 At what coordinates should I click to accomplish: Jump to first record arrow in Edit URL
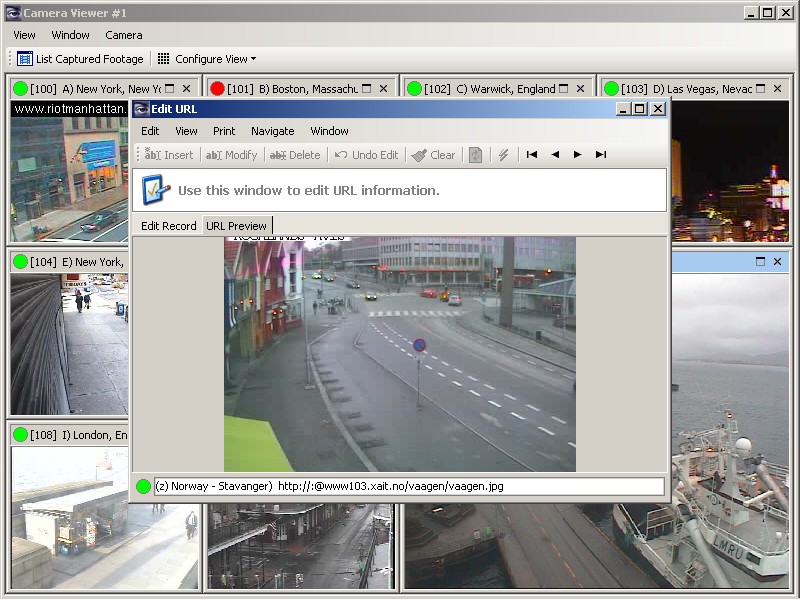point(532,155)
